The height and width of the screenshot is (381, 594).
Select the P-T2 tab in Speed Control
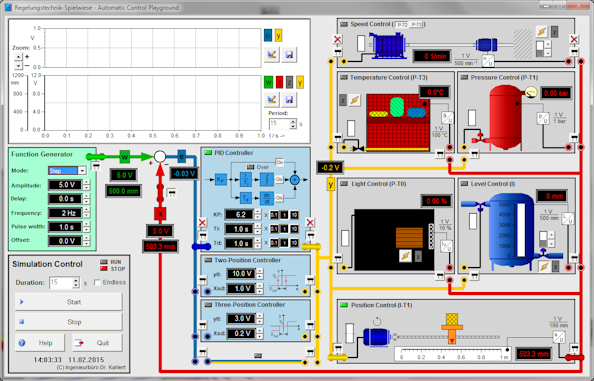click(402, 25)
